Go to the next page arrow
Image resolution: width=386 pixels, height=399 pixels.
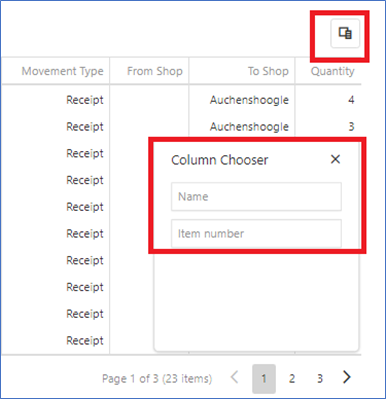click(347, 378)
